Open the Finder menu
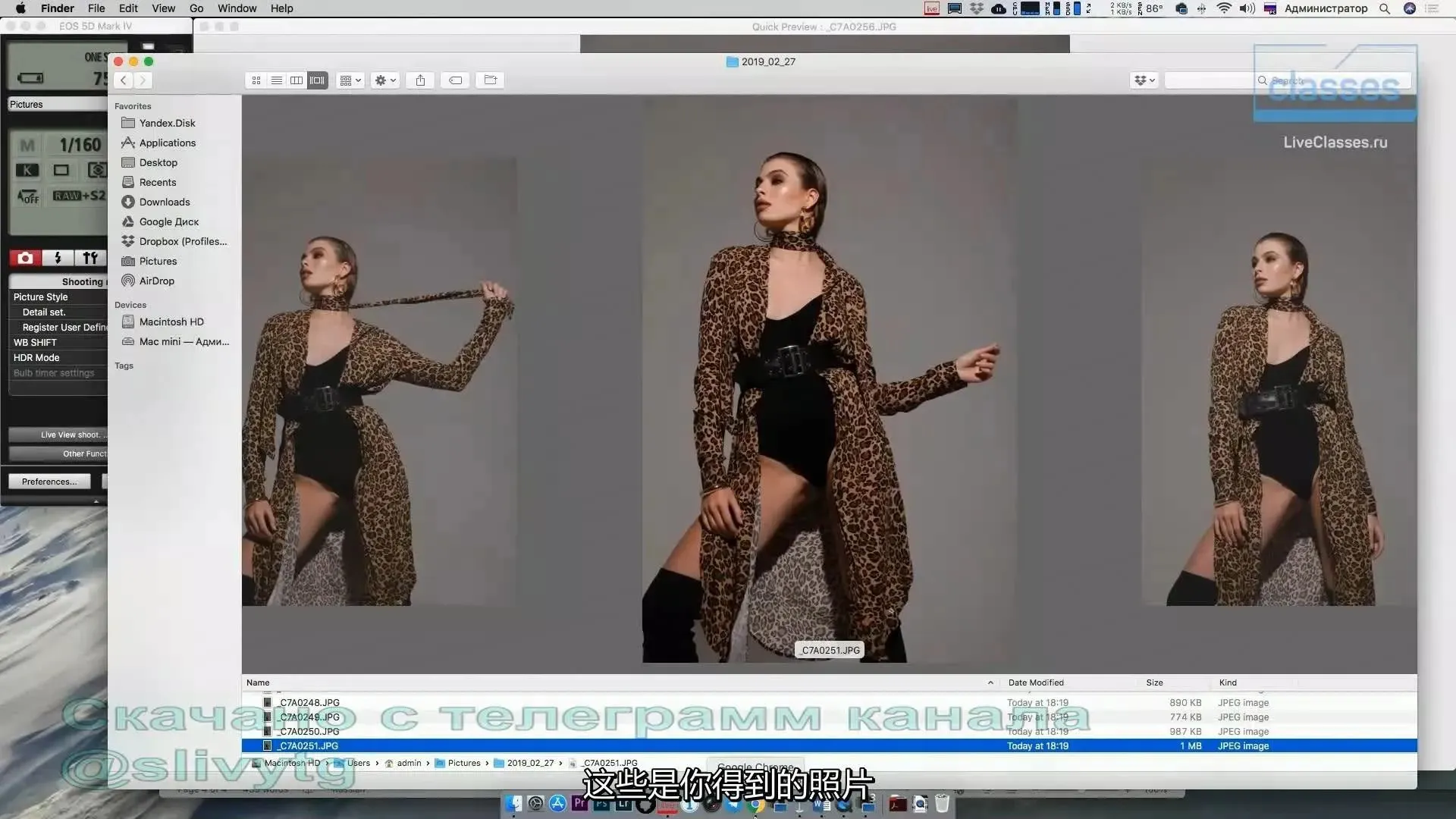The height and width of the screenshot is (819, 1456). [x=57, y=8]
